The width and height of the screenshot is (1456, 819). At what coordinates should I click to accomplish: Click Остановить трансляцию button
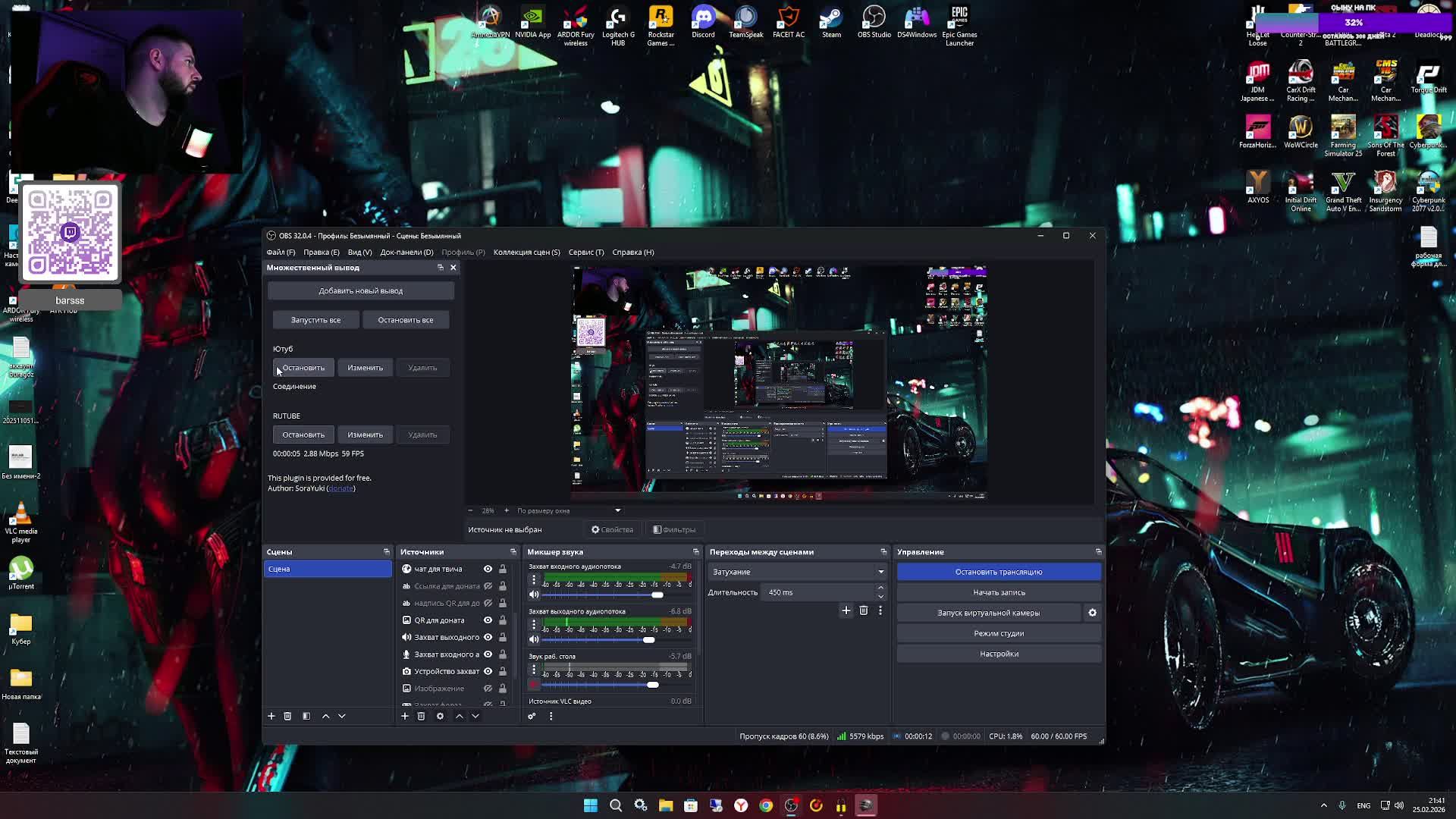tap(998, 572)
